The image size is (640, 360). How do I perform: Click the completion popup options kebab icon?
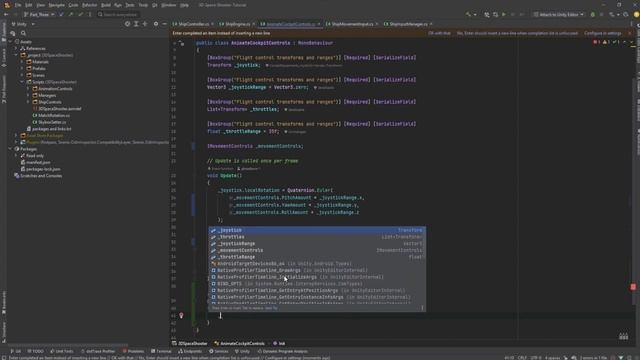422,308
